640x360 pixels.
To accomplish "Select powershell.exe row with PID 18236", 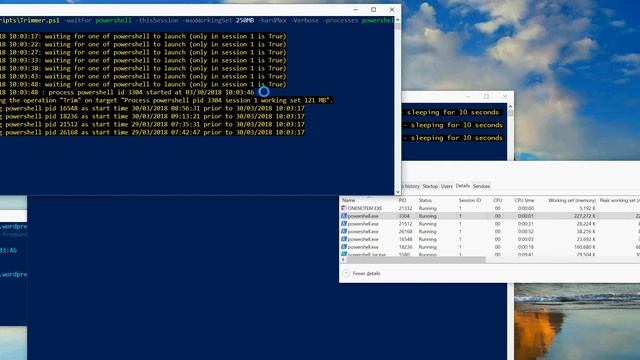I will pos(489,247).
